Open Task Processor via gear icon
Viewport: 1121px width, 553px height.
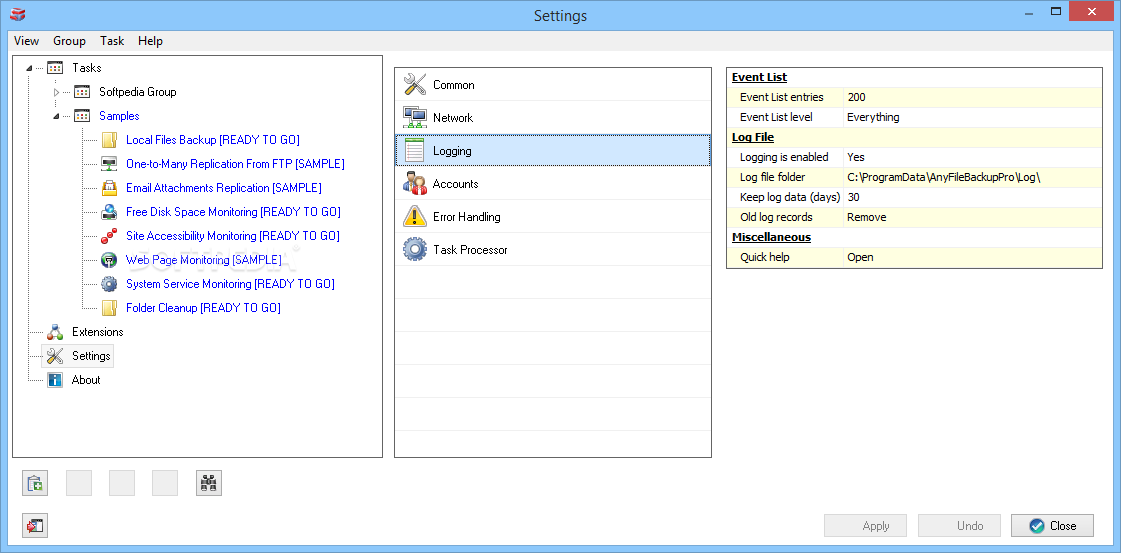click(x=415, y=249)
